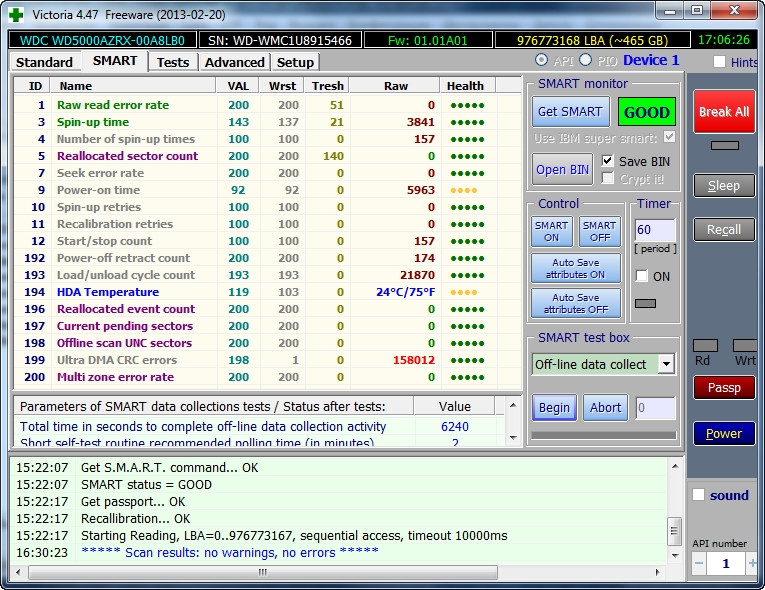This screenshot has height=590, width=765.
Task: Click the Passp button
Action: 724,387
